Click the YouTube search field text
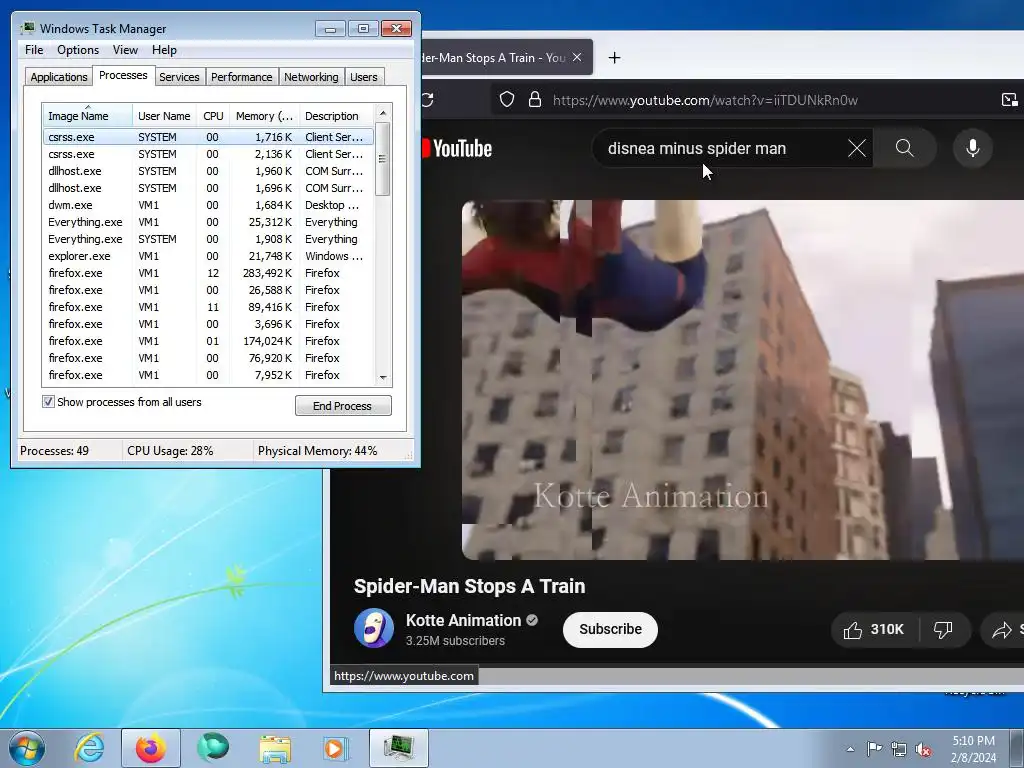This screenshot has width=1024, height=768. coord(697,148)
